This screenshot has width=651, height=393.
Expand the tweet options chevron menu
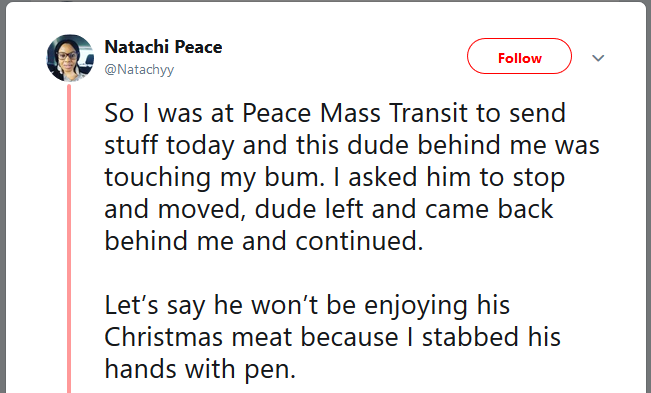(x=598, y=58)
